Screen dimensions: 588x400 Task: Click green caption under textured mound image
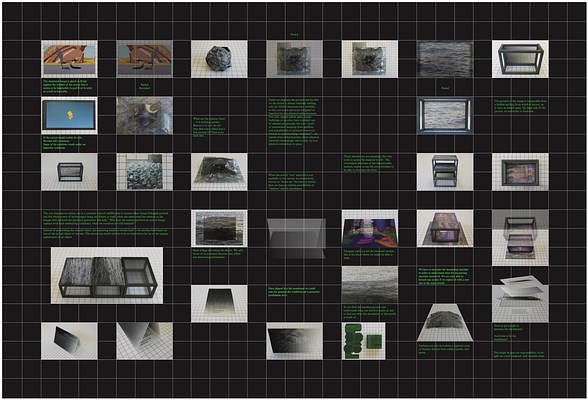[x=444, y=349]
